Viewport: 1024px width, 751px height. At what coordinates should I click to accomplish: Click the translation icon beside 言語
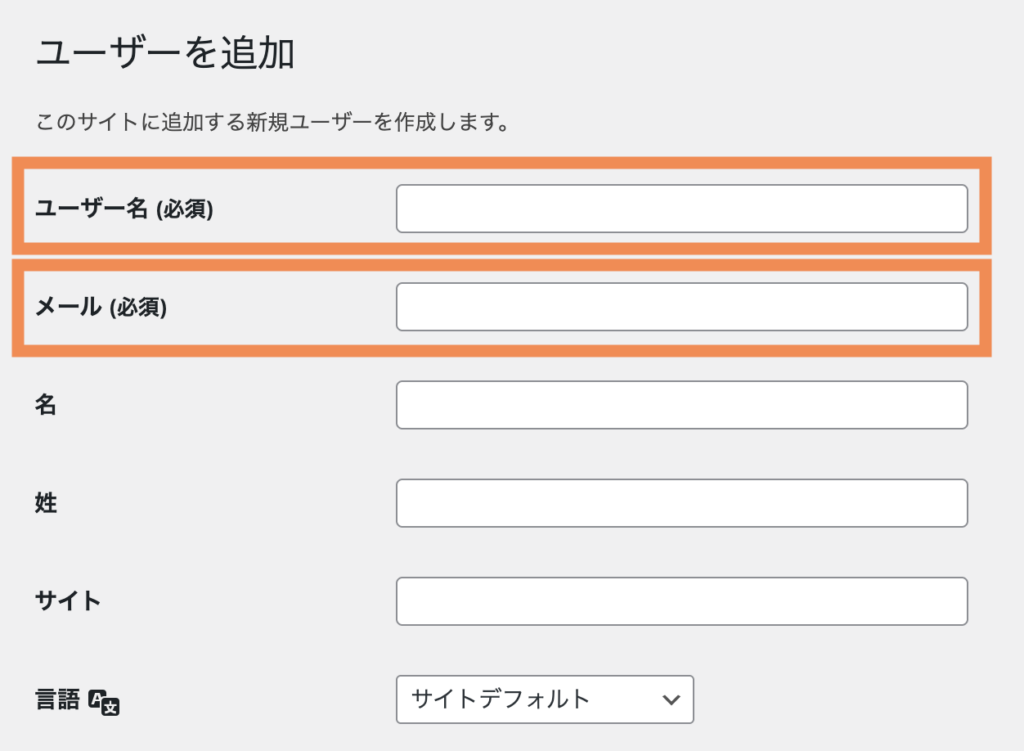pyautogui.click(x=104, y=702)
